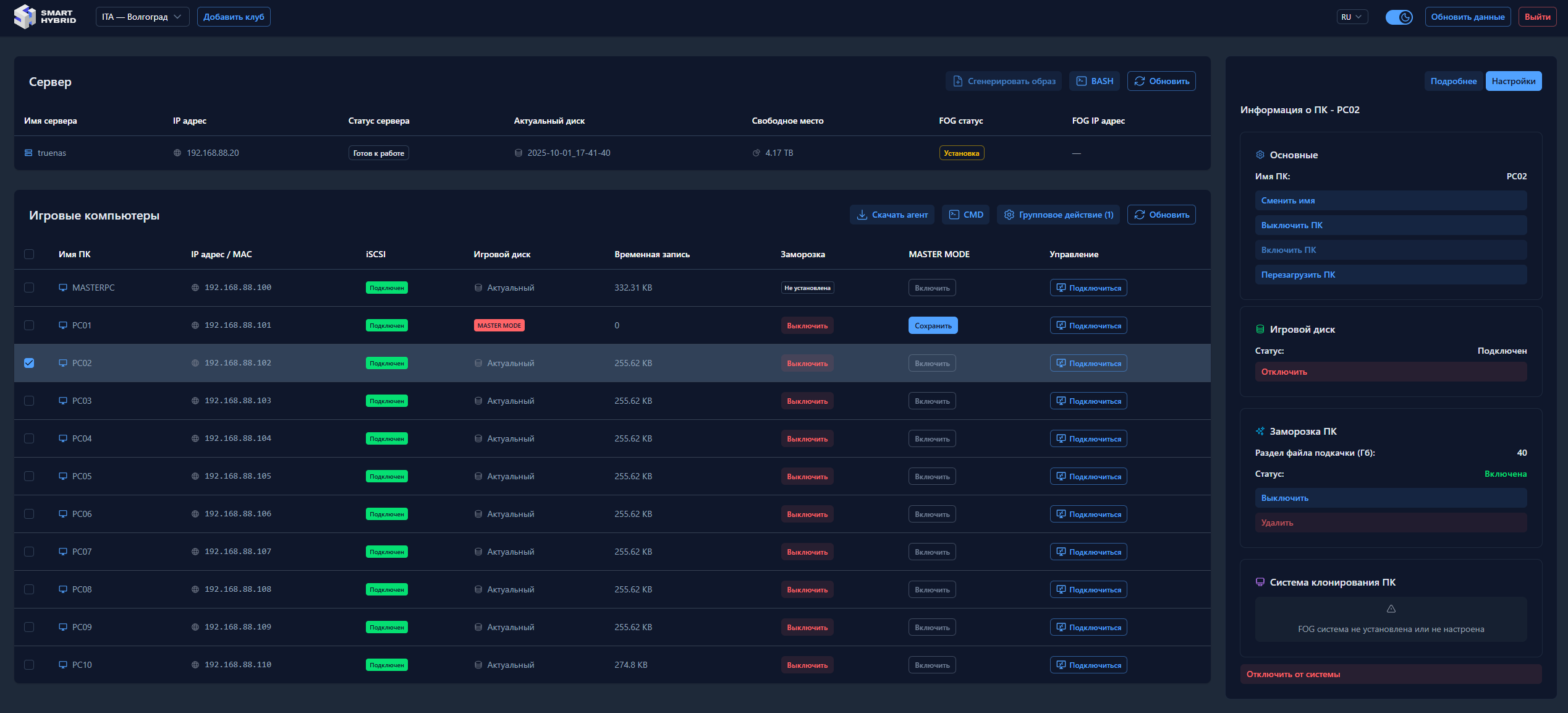
Task: Click the icon beside Система клонирования ПК
Action: 1260,583
